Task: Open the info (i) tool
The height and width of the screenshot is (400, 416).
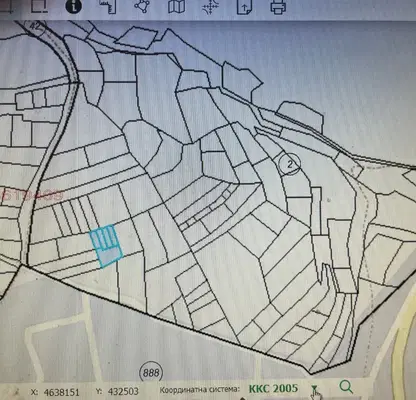Action: point(73,6)
